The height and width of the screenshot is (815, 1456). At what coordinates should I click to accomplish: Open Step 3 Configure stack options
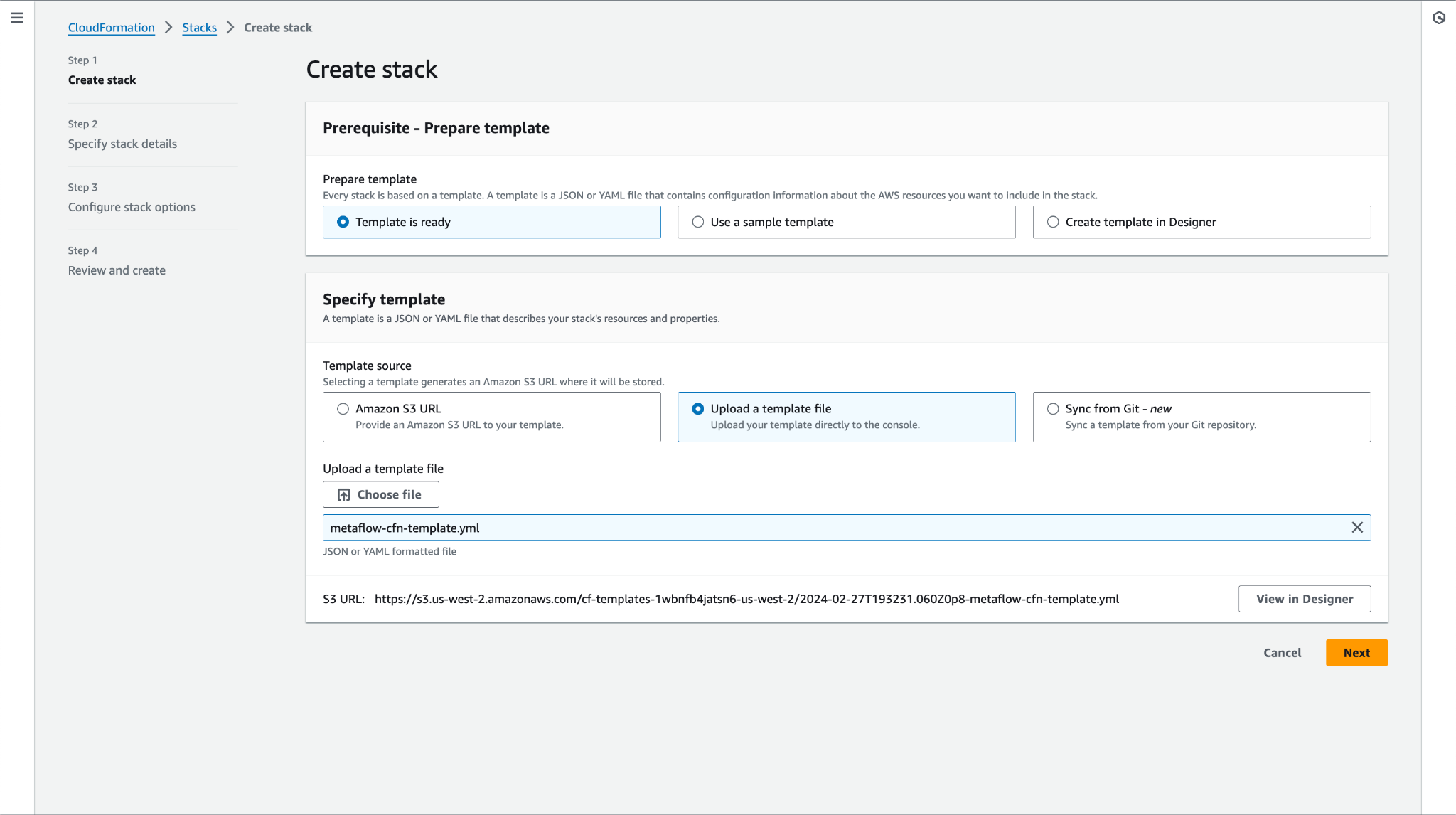click(131, 206)
